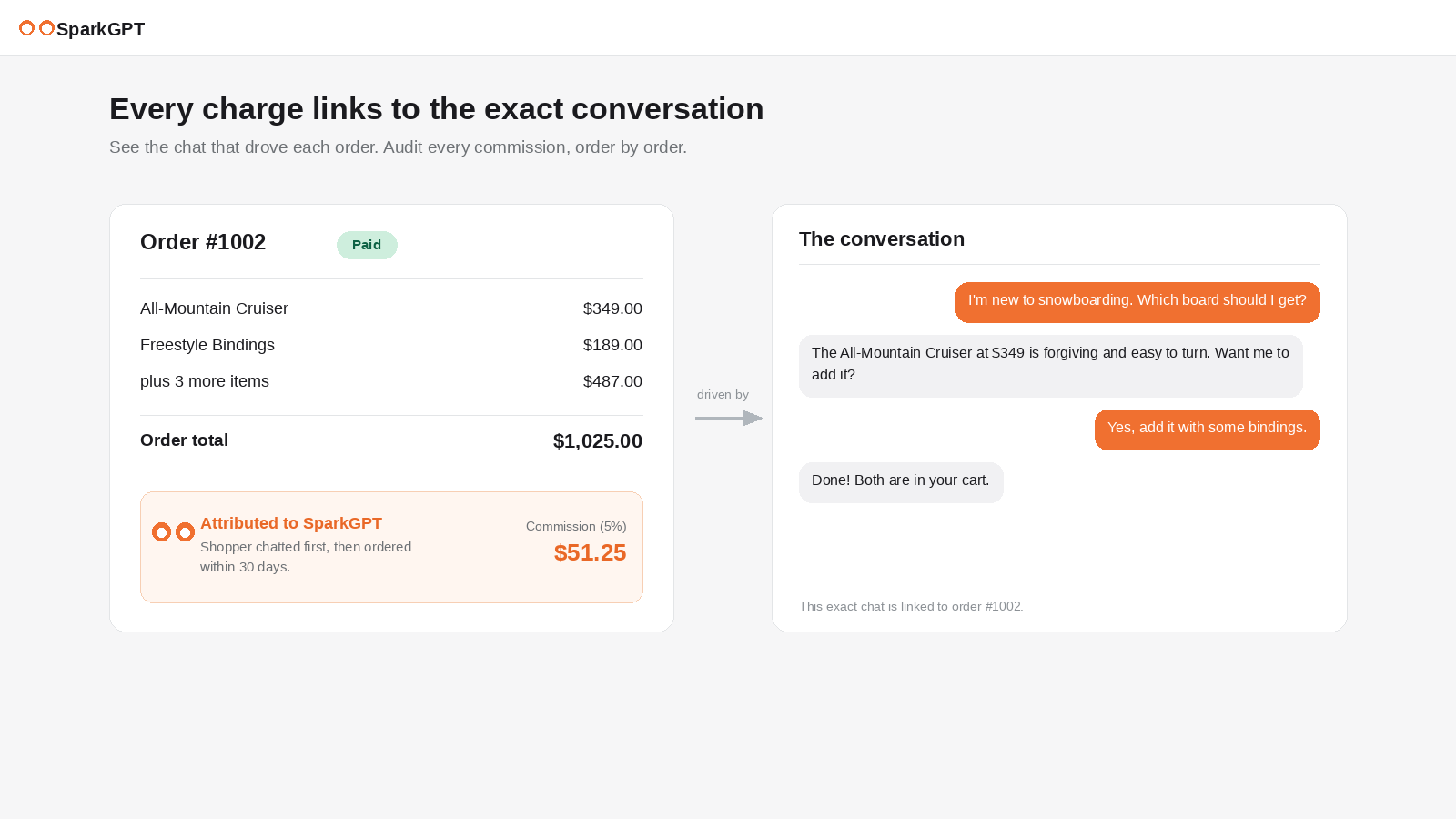Click the add it with bindings message
The image size is (1456, 819).
tap(1208, 430)
